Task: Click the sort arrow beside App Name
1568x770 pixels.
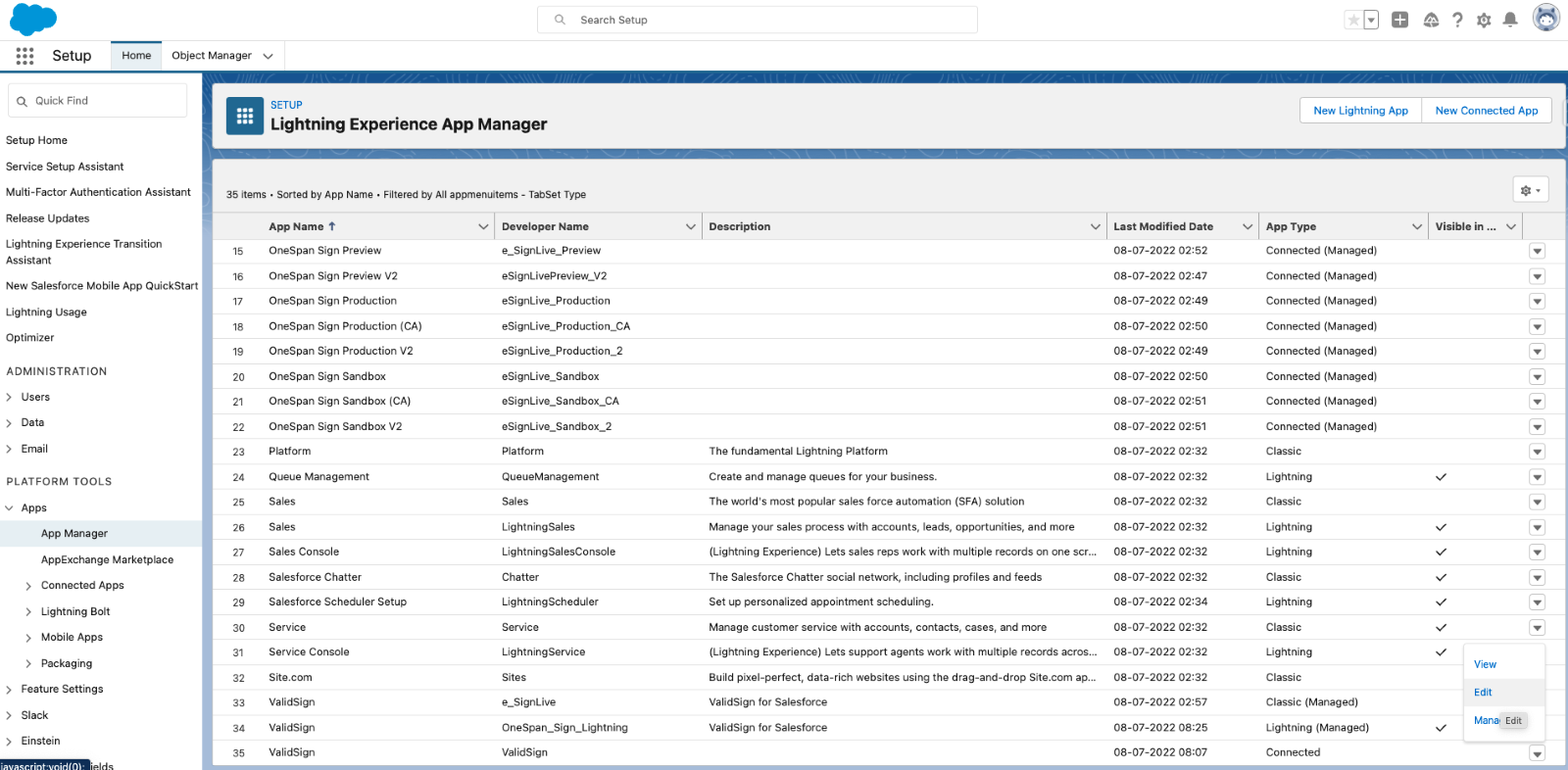Action: click(x=332, y=226)
